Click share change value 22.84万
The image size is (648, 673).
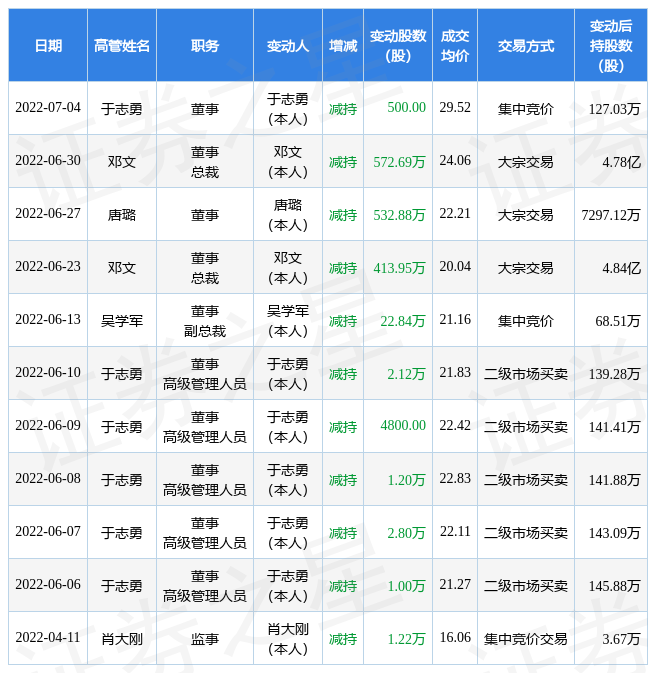(403, 321)
